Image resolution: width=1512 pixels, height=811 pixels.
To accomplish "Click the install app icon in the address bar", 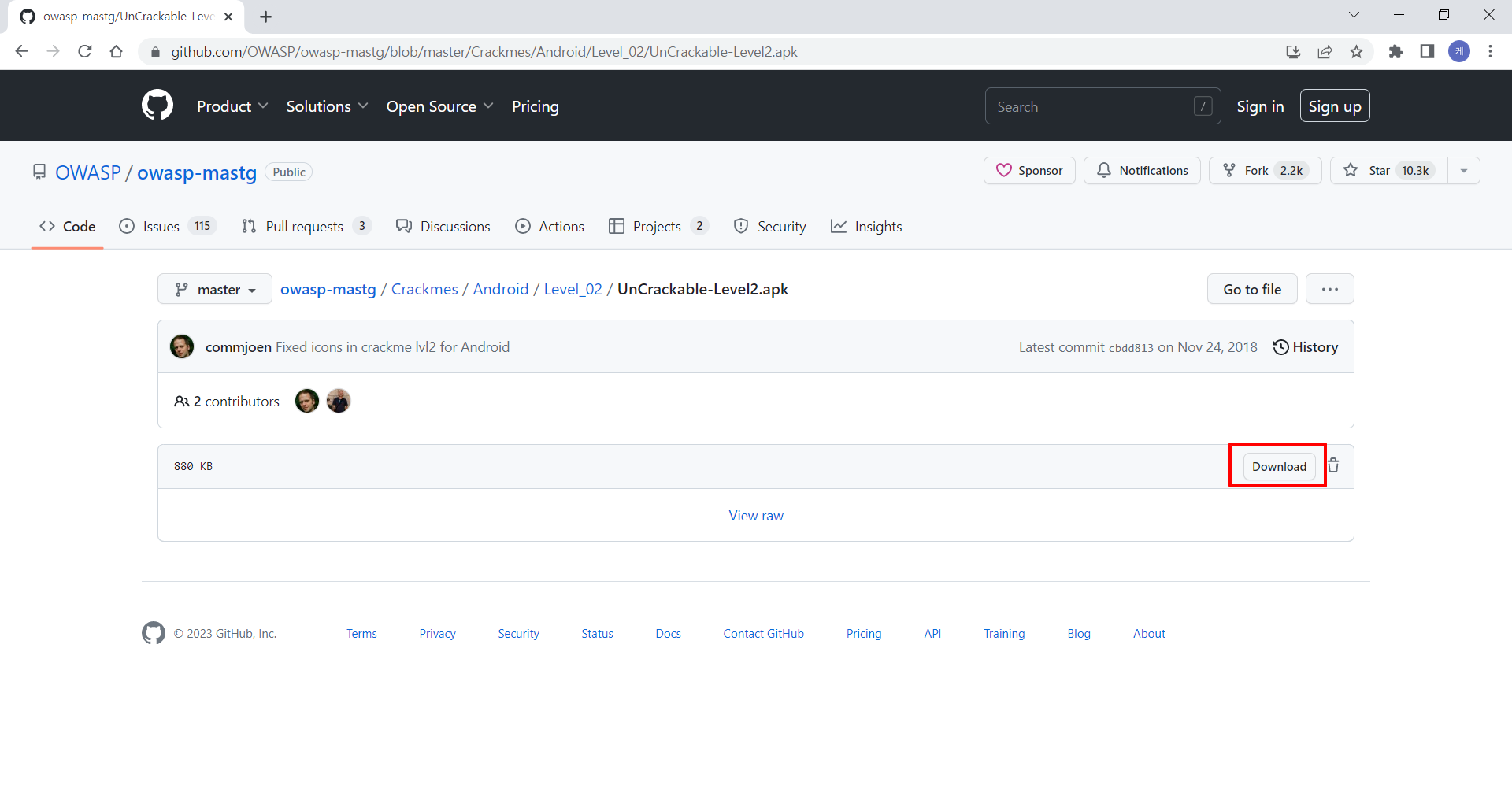I will point(1293,51).
